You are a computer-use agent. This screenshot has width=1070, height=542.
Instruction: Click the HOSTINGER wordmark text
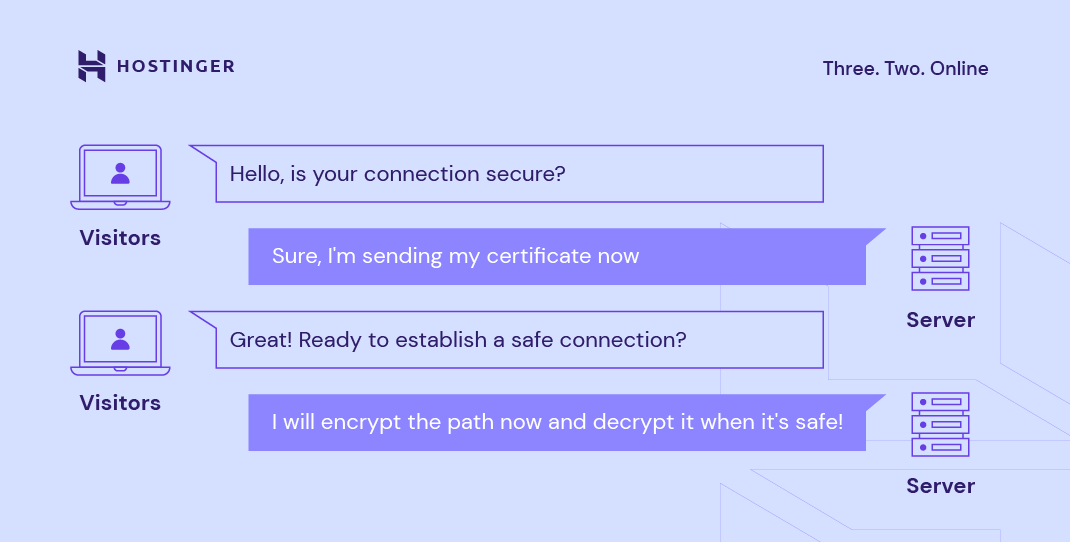coord(176,67)
